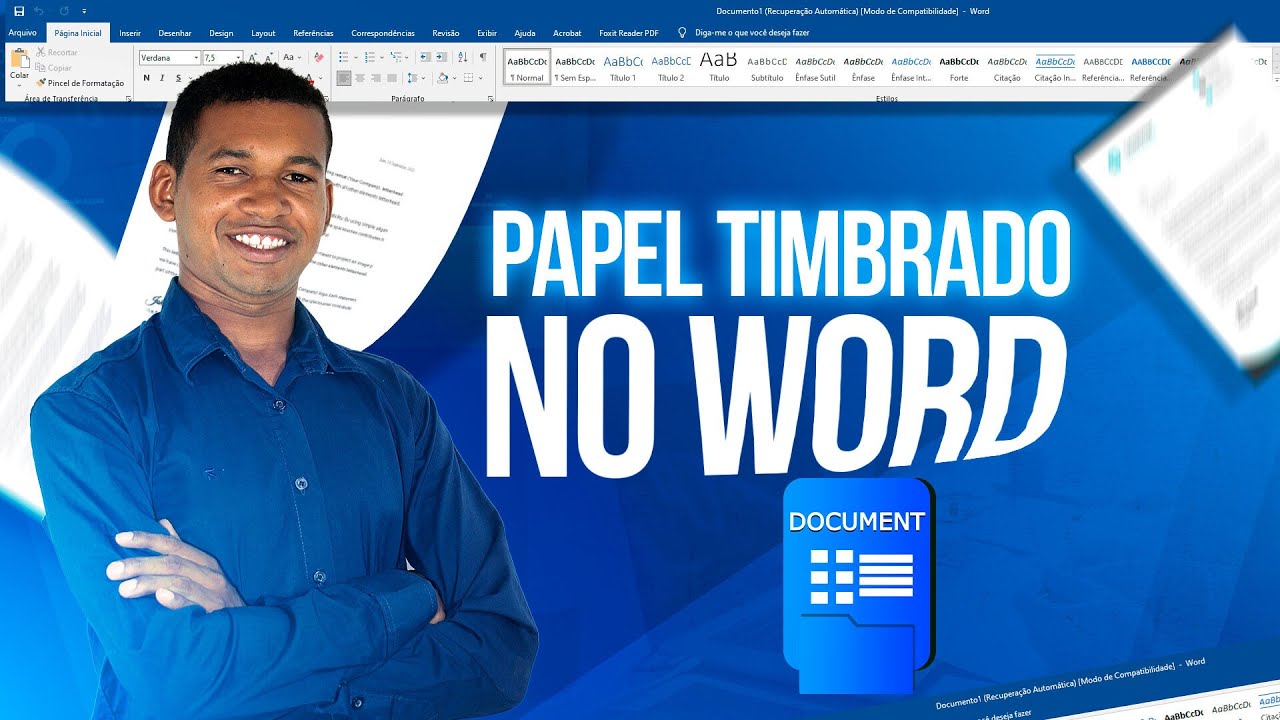
Task: Click the numbered list icon
Action: 372,58
